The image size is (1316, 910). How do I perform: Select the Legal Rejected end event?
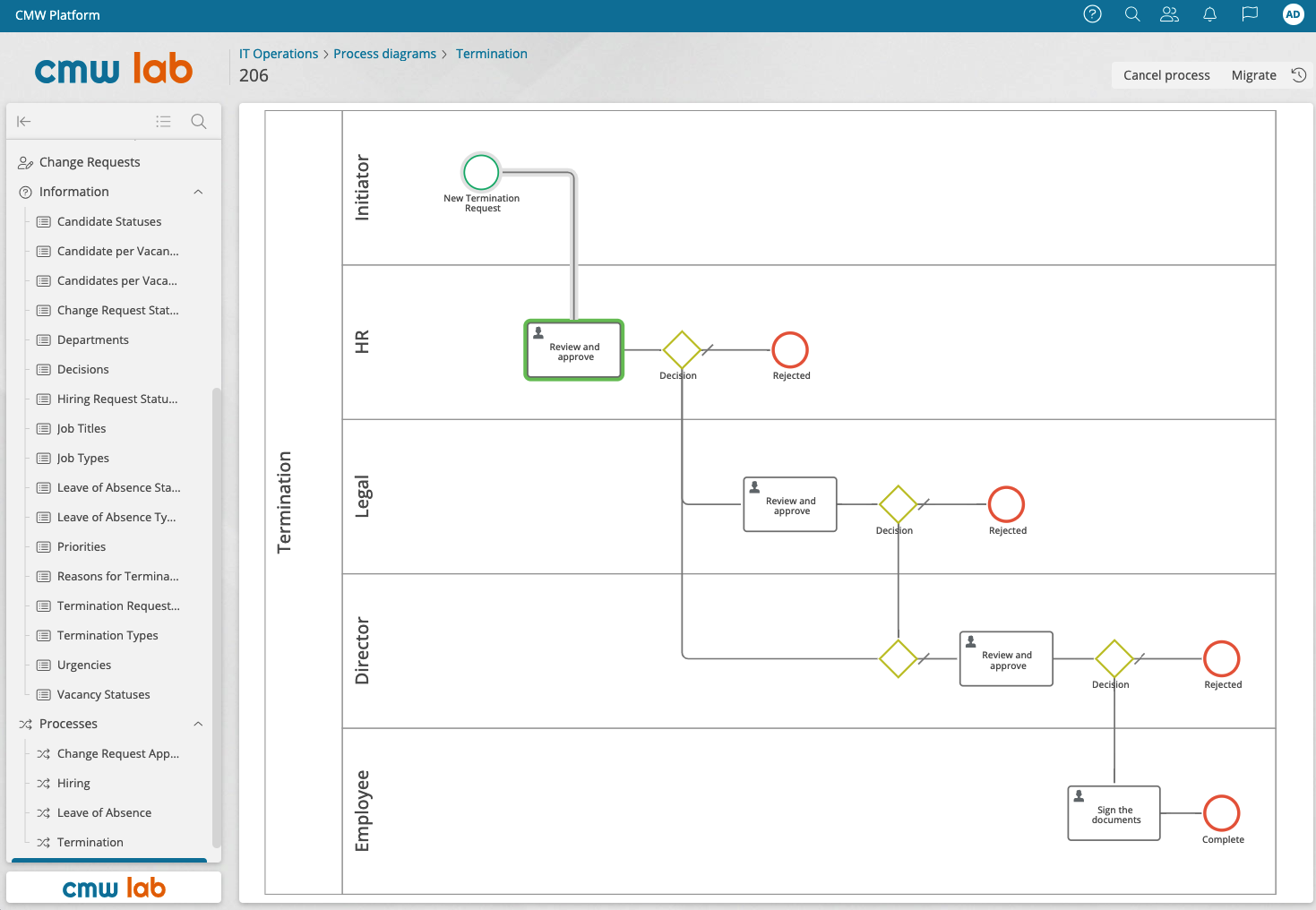click(x=1006, y=504)
